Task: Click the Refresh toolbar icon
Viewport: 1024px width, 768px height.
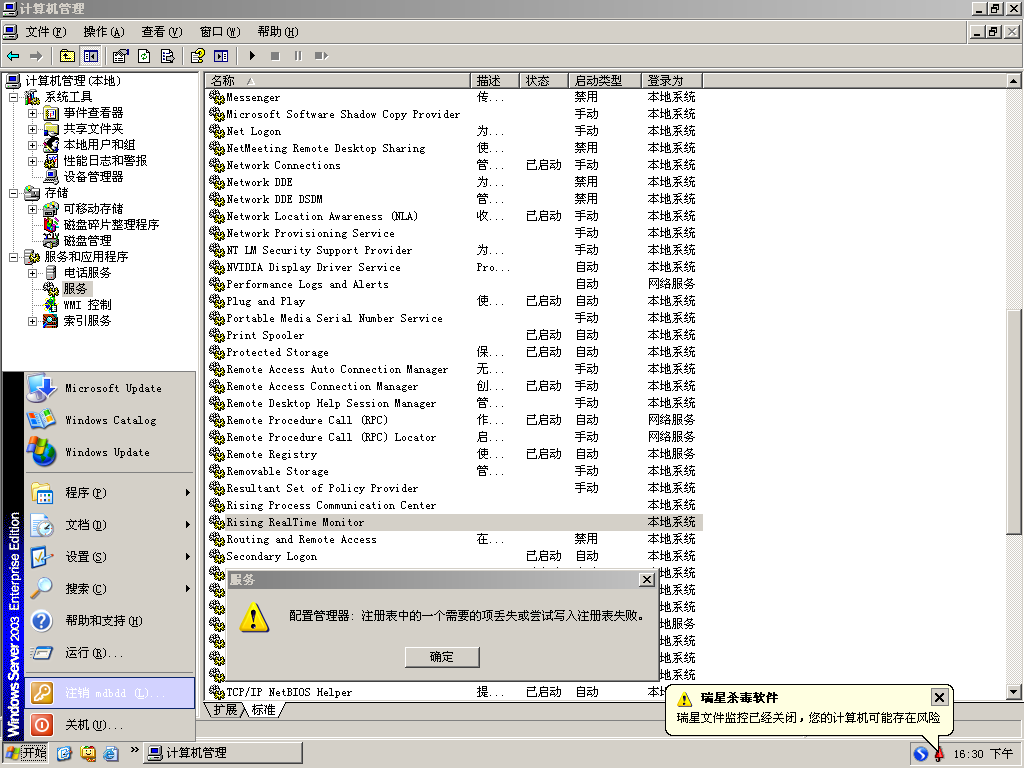Action: click(x=144, y=56)
